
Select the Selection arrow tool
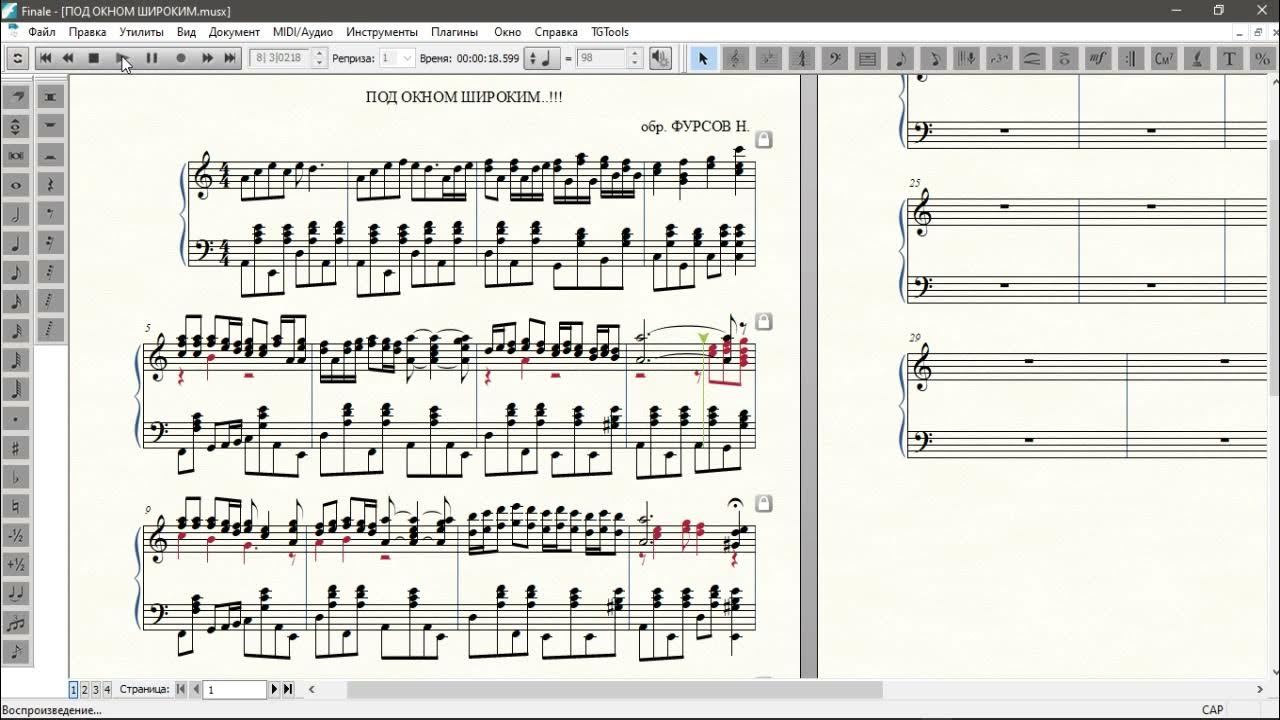point(703,58)
